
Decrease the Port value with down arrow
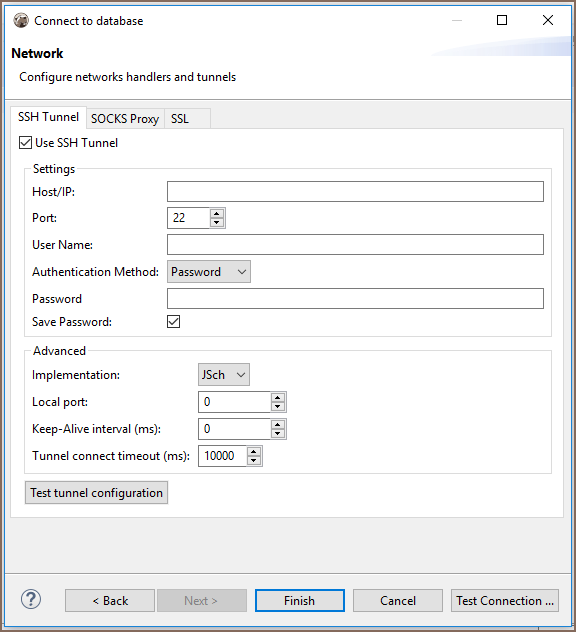point(217,222)
